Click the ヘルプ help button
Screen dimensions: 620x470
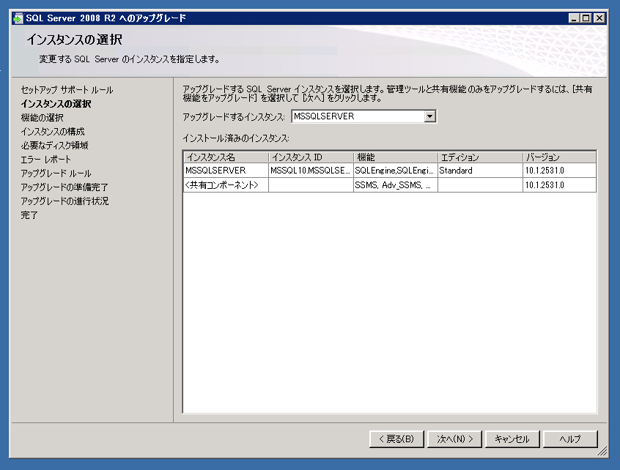pyautogui.click(x=570, y=439)
